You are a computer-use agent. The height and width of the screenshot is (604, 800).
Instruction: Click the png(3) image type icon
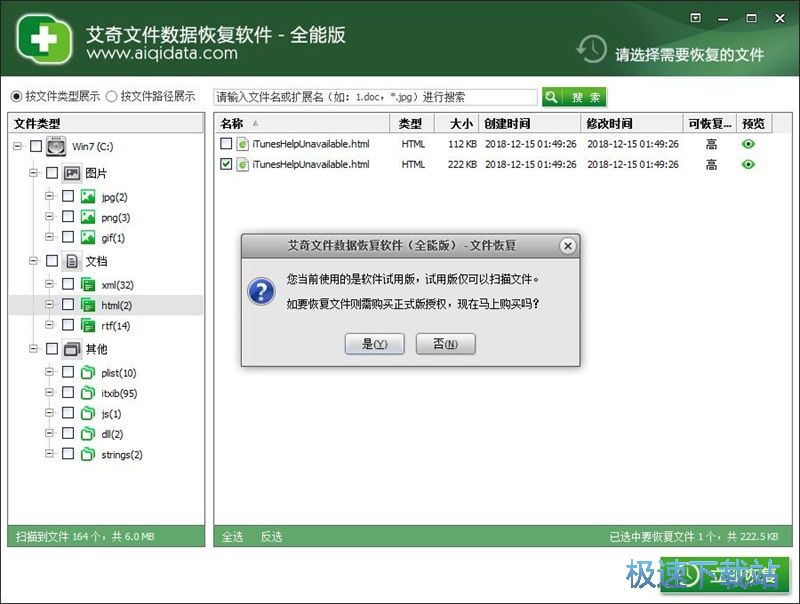88,217
